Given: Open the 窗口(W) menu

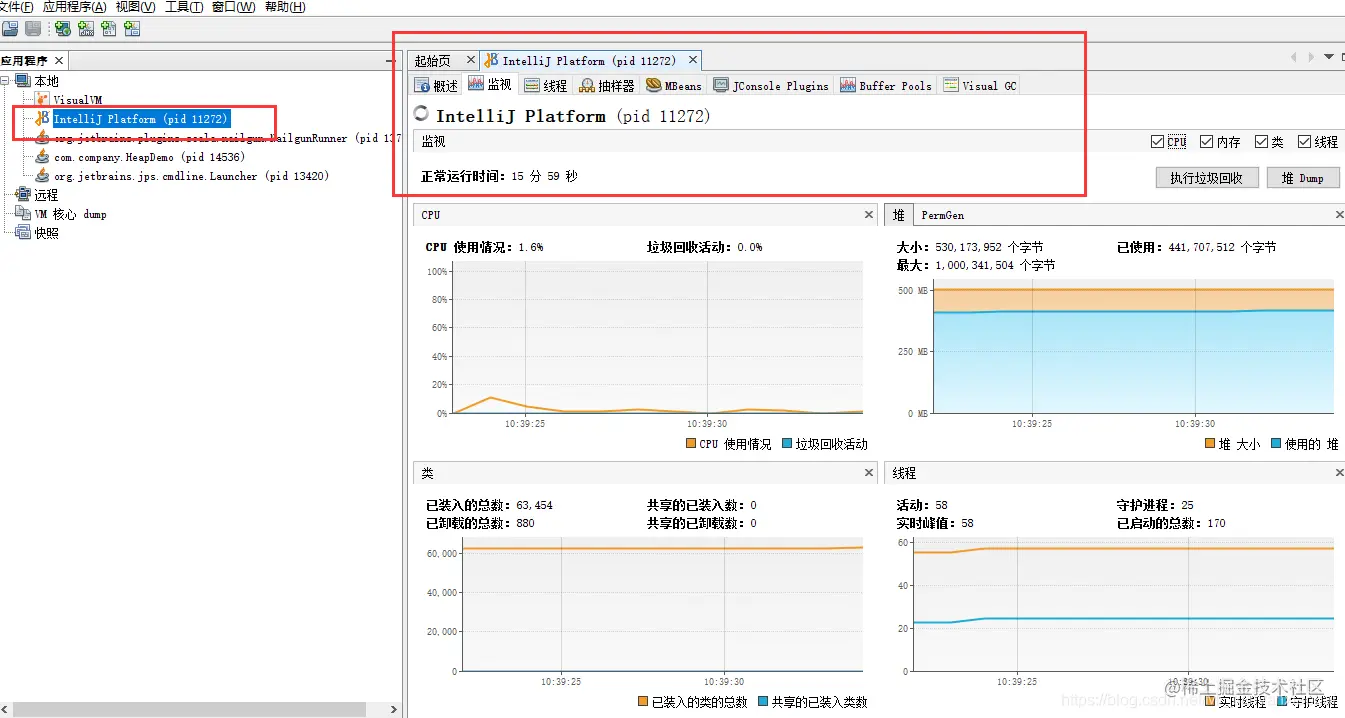Looking at the screenshot, I should (234, 7).
